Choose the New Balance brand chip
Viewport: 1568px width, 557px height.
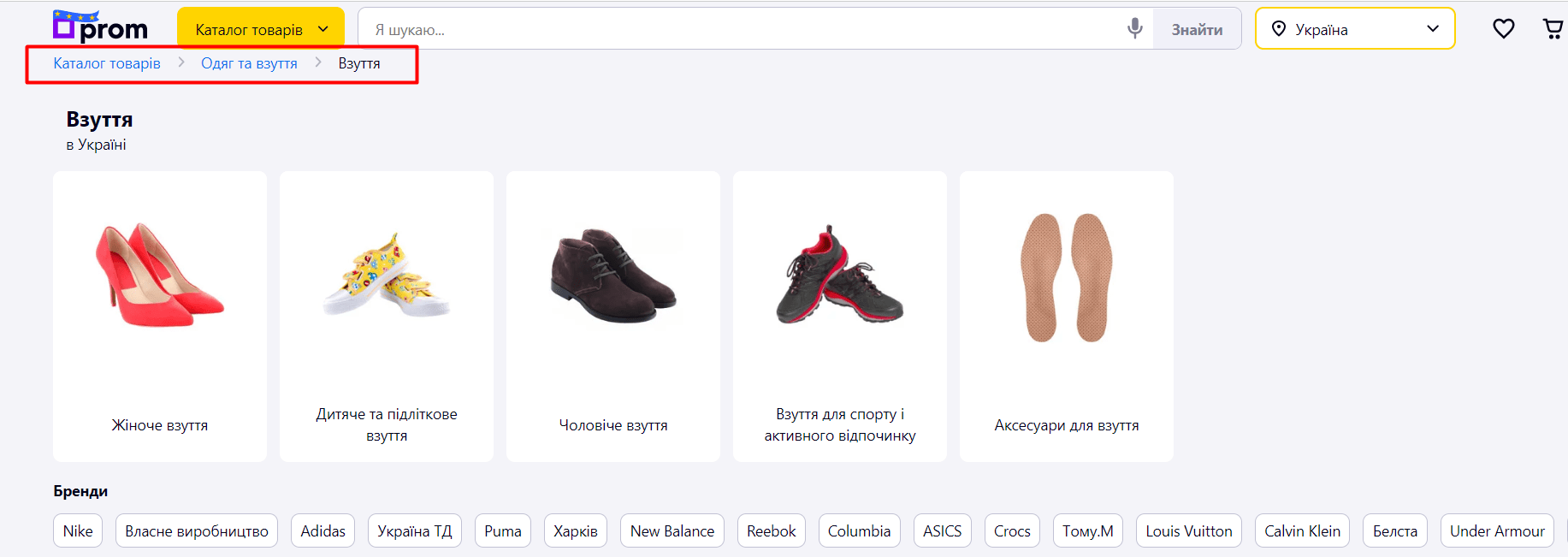tap(672, 531)
